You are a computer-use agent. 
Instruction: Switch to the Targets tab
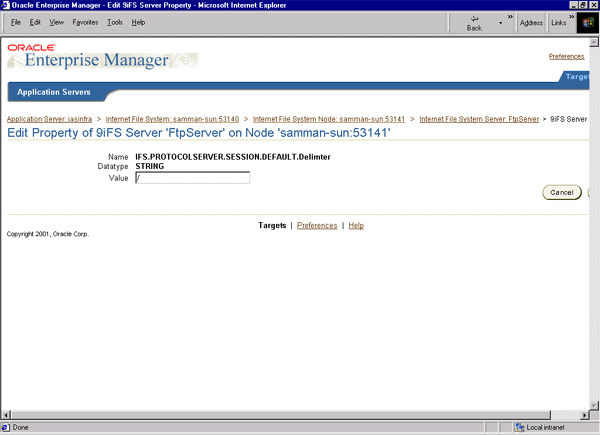[x=576, y=77]
